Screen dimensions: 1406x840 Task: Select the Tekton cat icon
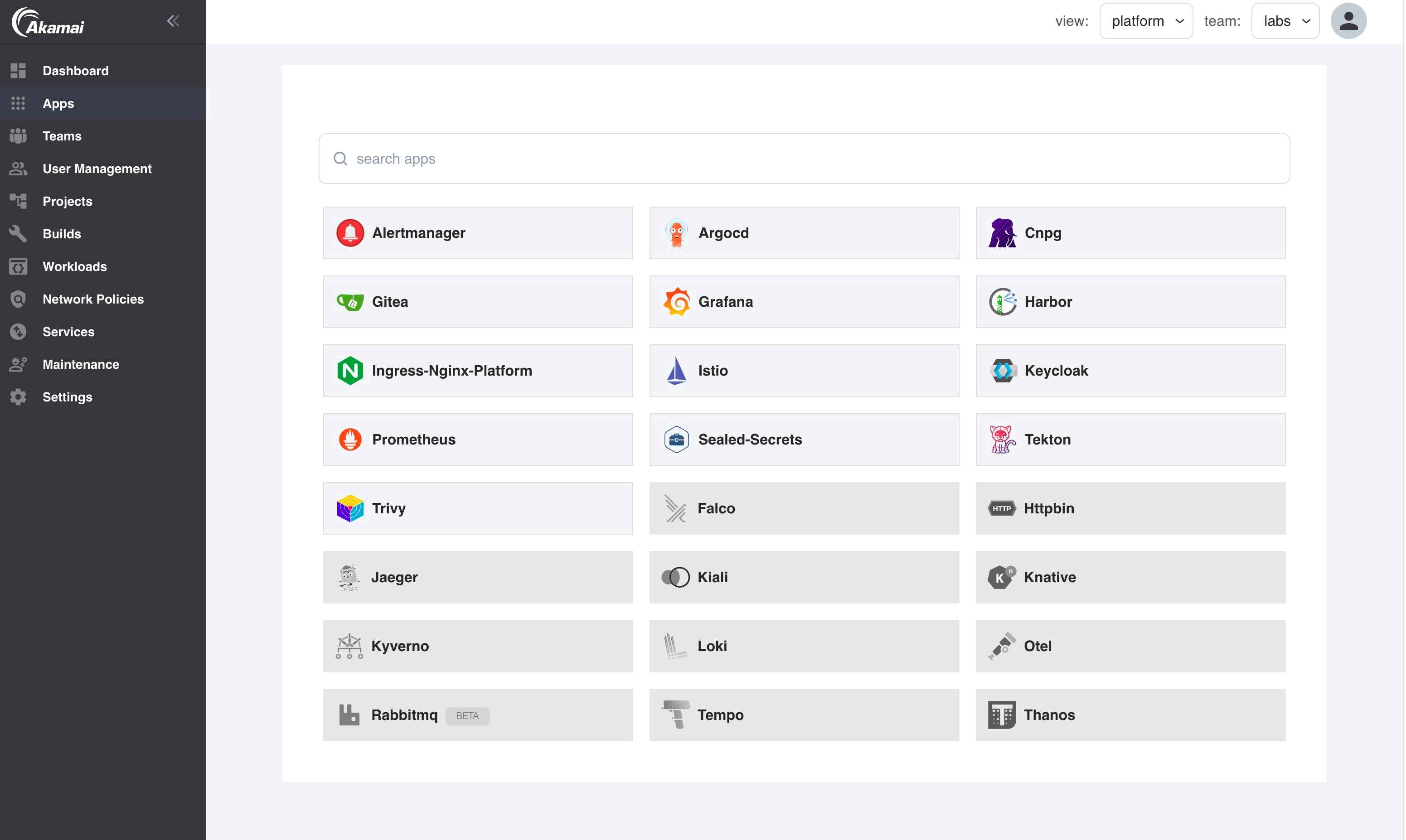tap(1003, 439)
